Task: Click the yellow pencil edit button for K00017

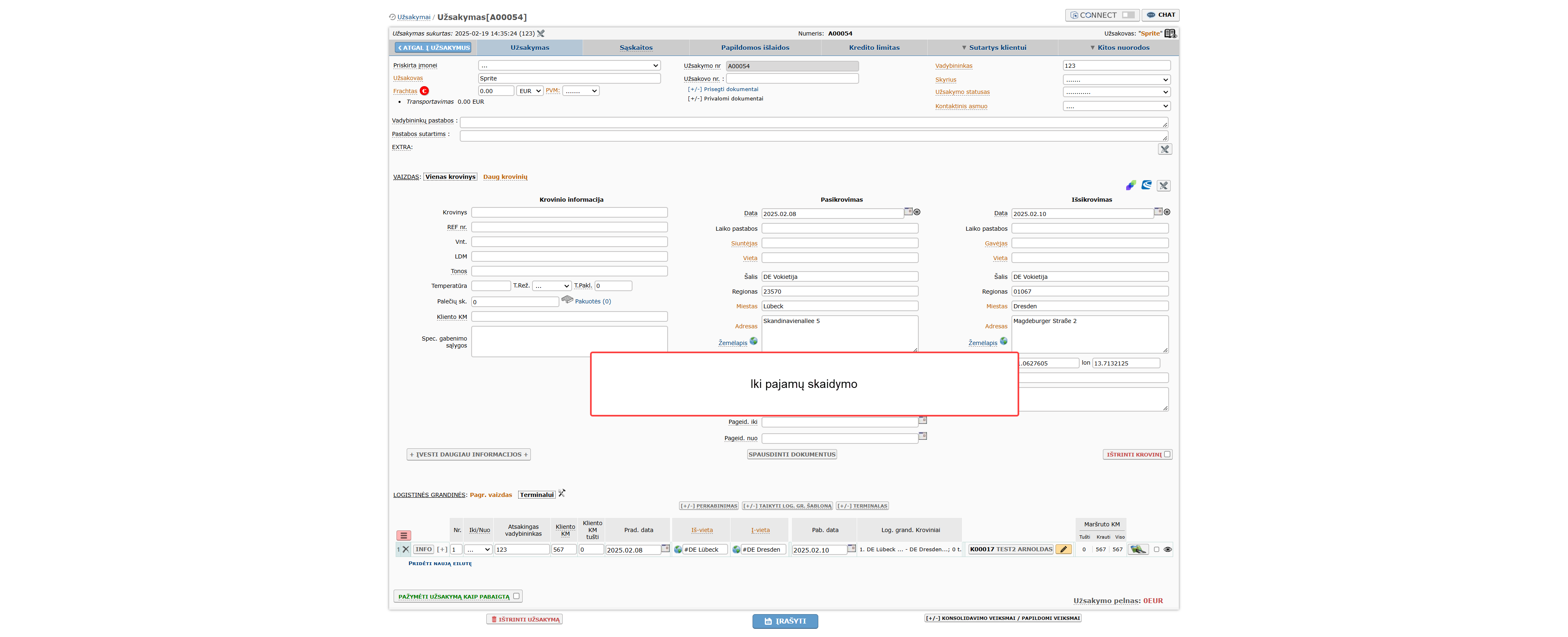Action: pyautogui.click(x=1063, y=549)
